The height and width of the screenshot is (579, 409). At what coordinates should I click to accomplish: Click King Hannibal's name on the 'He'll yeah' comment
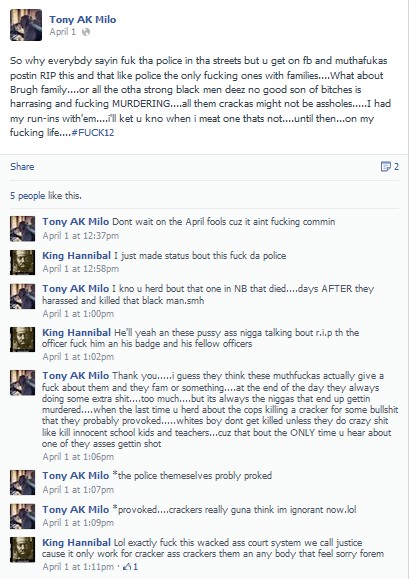pos(76,332)
